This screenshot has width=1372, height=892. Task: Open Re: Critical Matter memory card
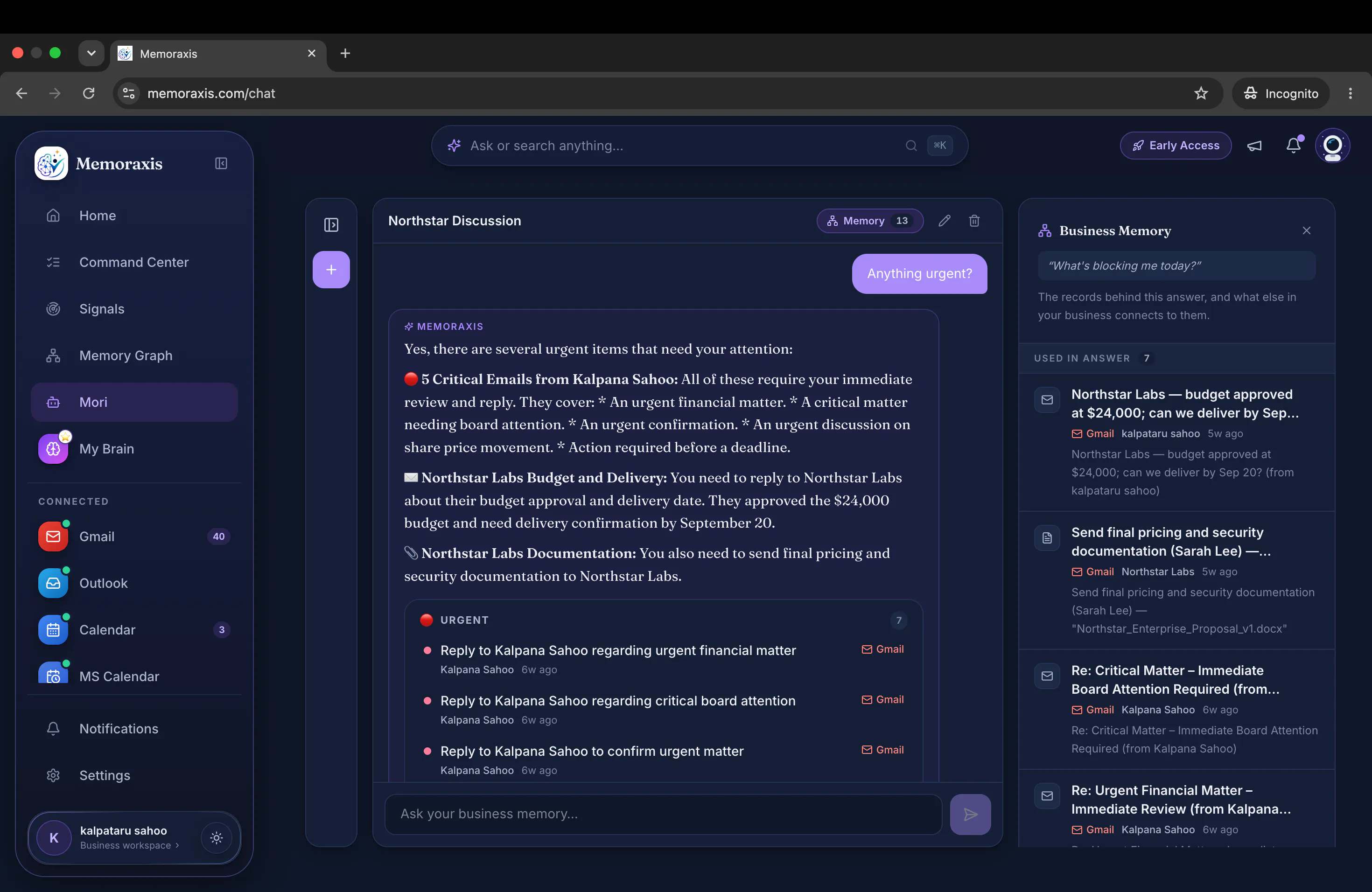pyautogui.click(x=1176, y=709)
